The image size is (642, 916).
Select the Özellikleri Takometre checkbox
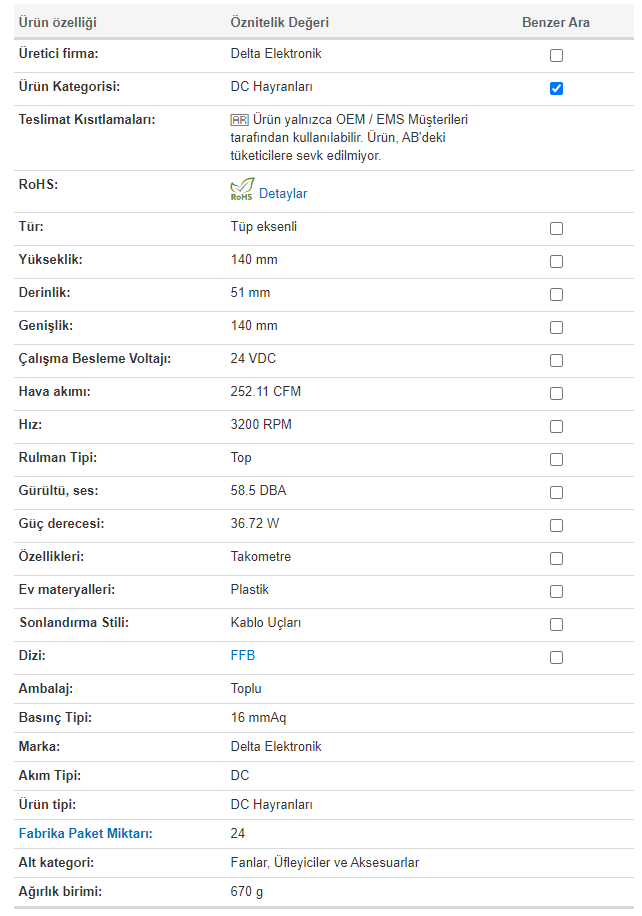click(556, 558)
